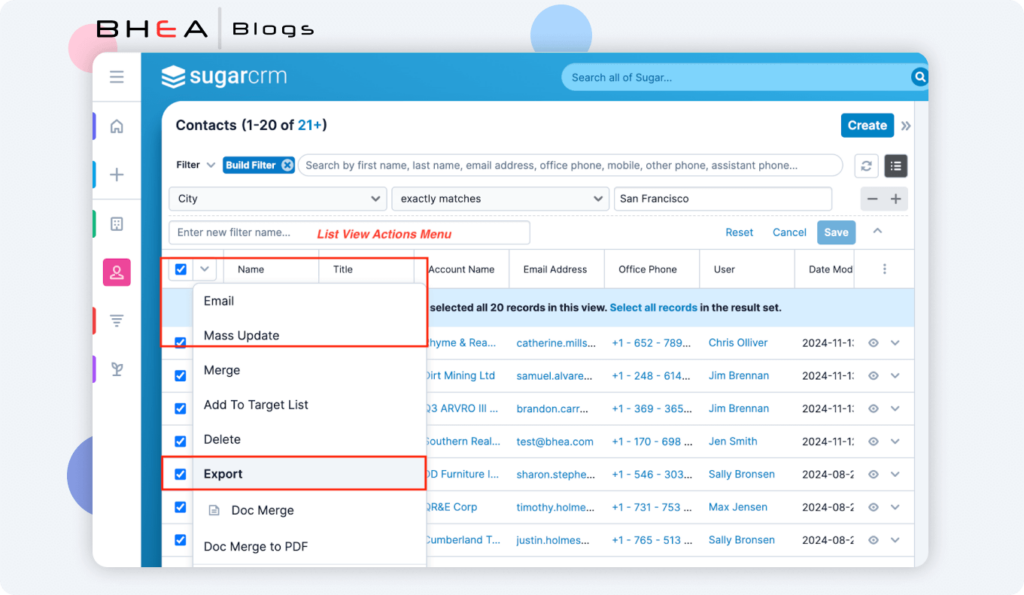Click the Search all of Sugar field

coord(735,78)
